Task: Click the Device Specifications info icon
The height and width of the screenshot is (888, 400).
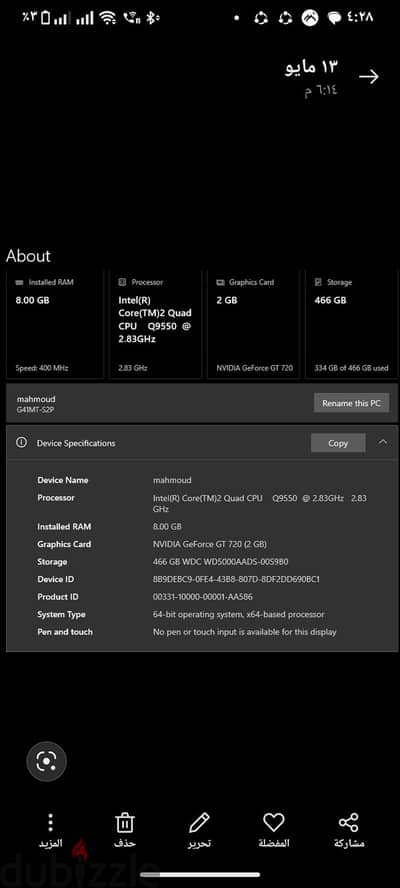Action: click(x=21, y=442)
